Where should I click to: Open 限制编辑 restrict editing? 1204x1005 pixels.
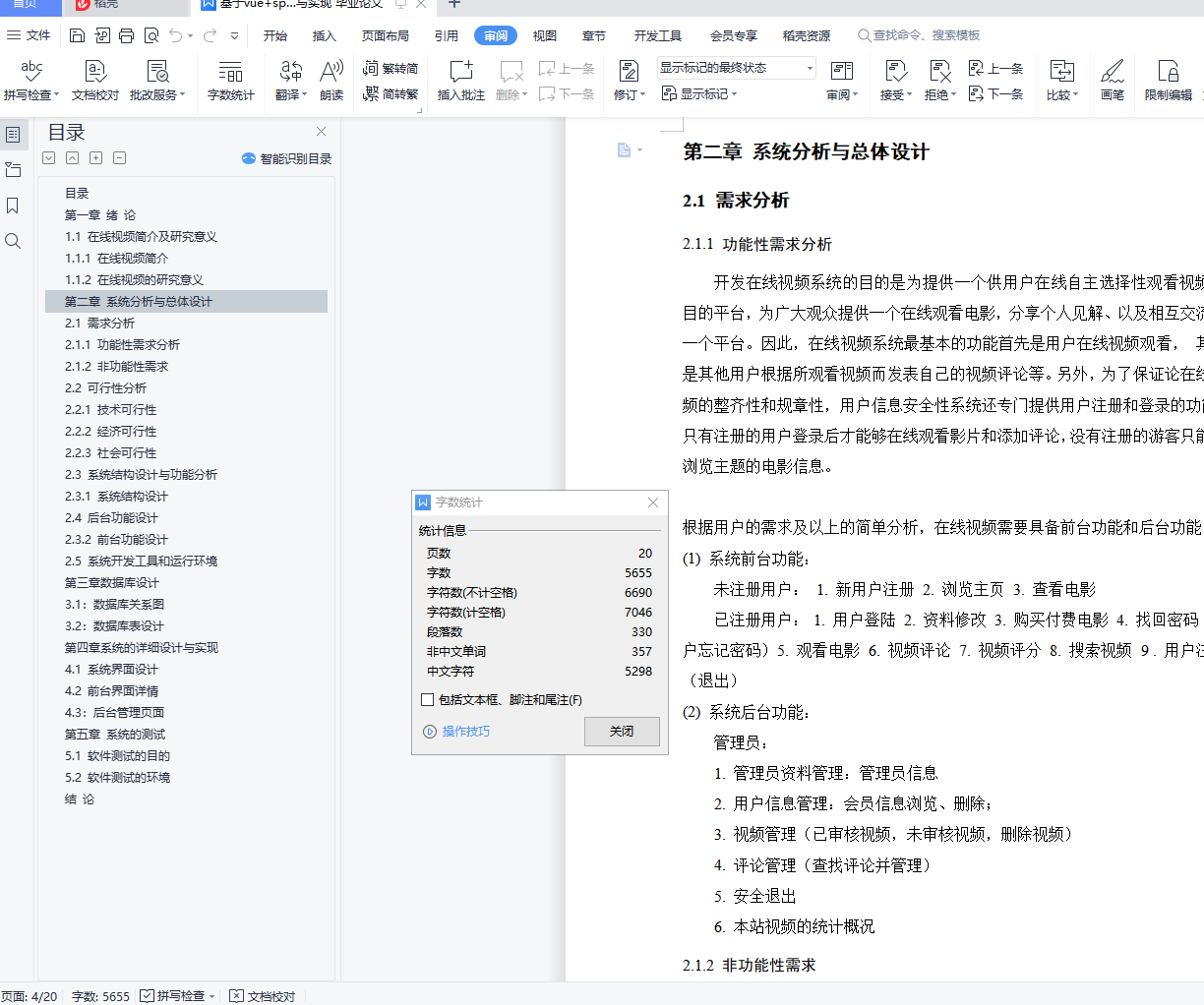point(1167,79)
